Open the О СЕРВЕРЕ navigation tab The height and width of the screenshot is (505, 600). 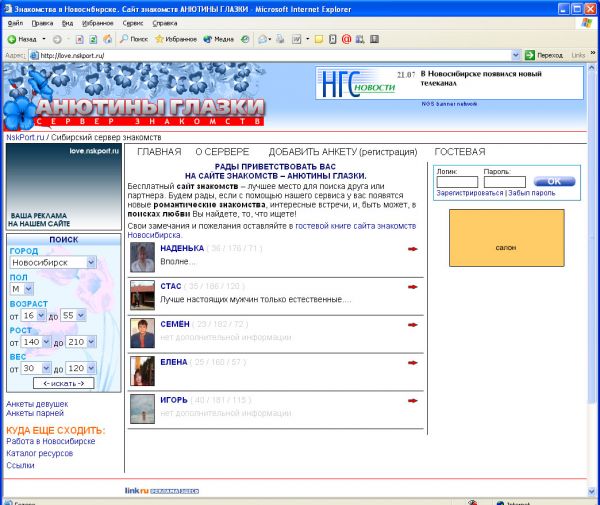tap(222, 152)
